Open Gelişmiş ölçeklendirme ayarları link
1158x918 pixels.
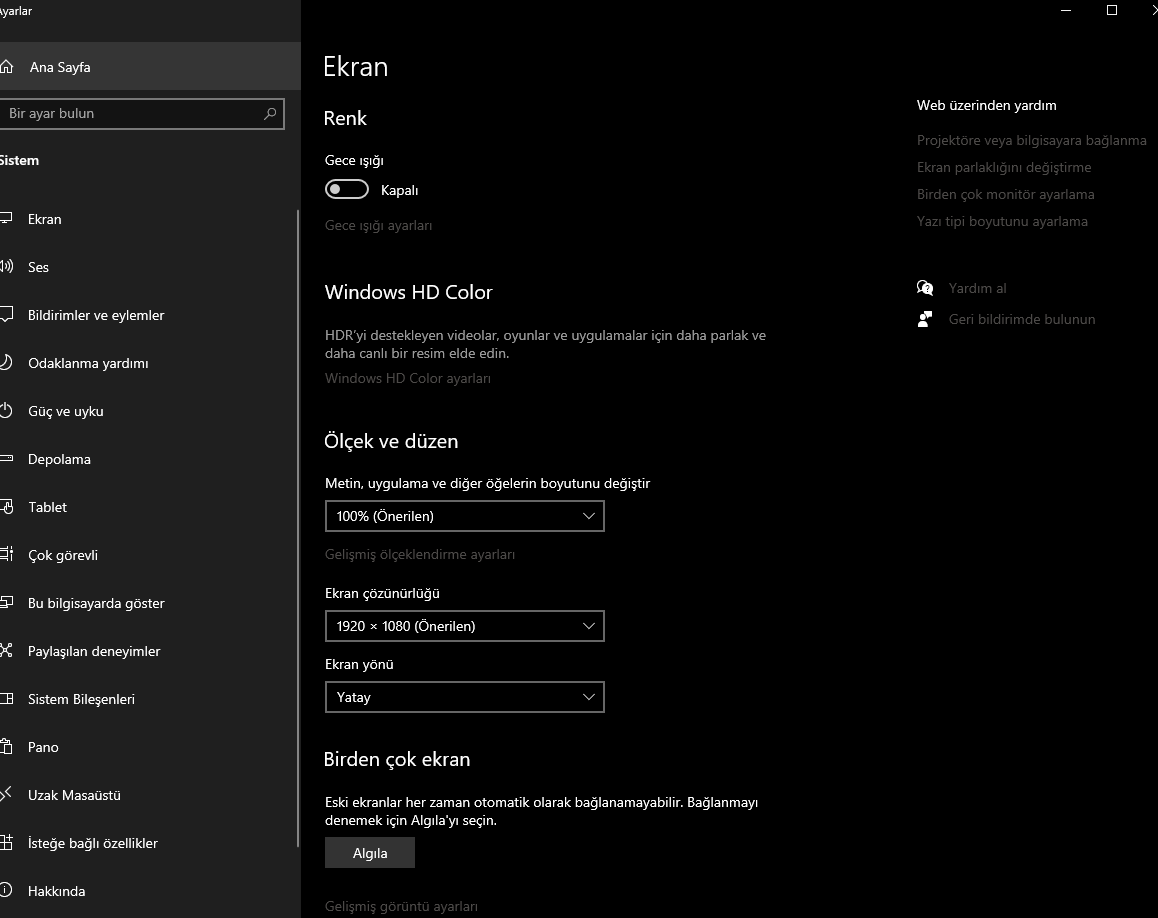pos(420,554)
